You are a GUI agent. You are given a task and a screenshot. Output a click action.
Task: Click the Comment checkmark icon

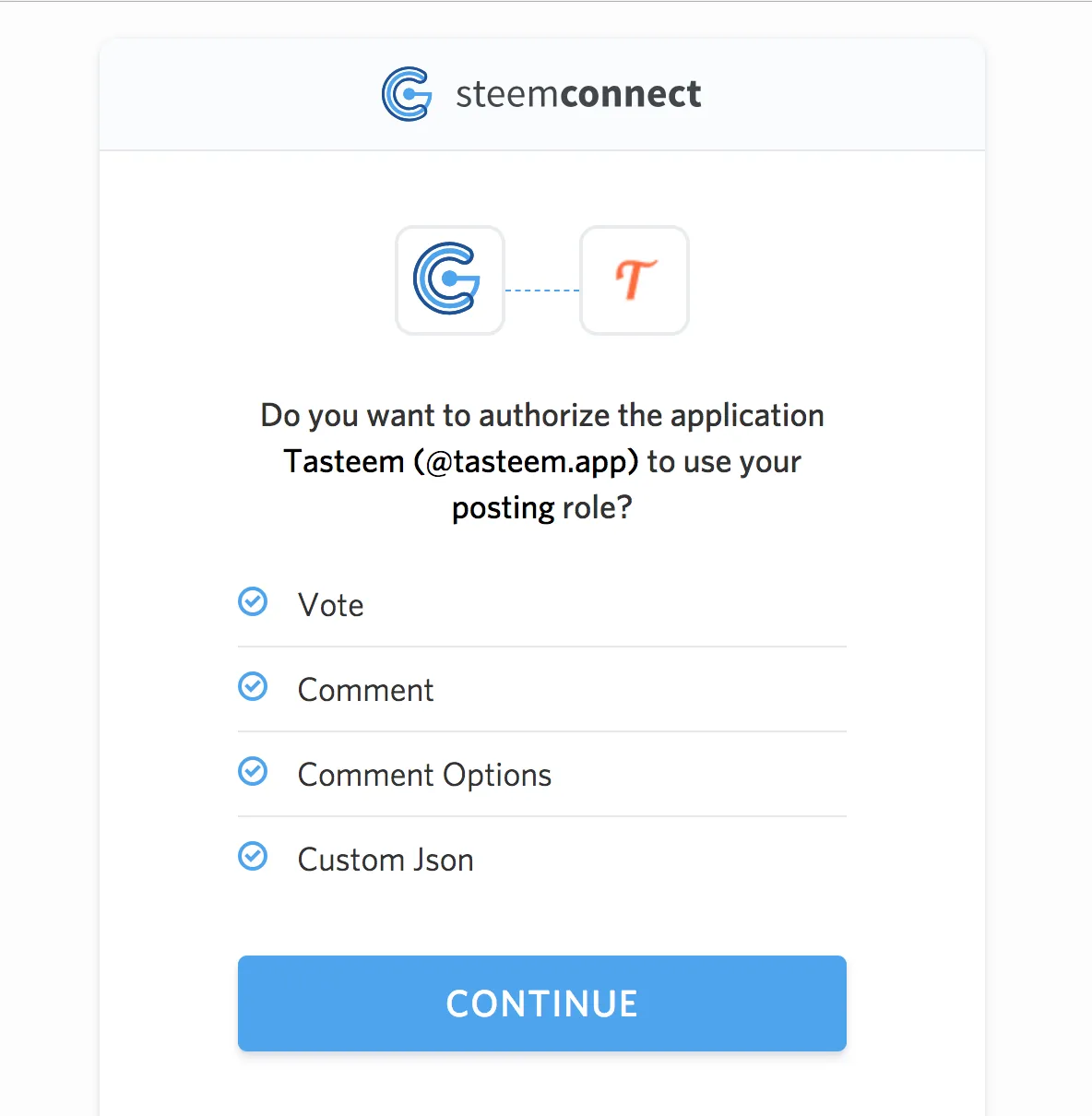(253, 687)
